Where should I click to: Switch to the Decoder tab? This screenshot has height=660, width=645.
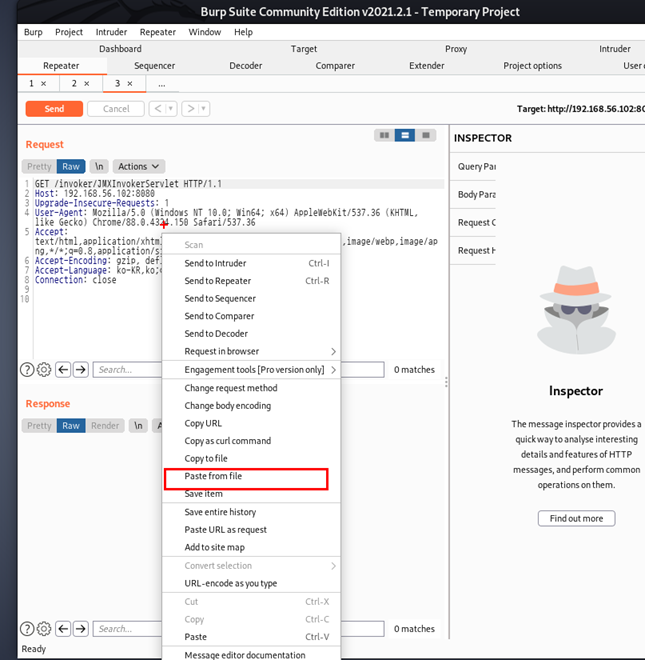coord(246,66)
